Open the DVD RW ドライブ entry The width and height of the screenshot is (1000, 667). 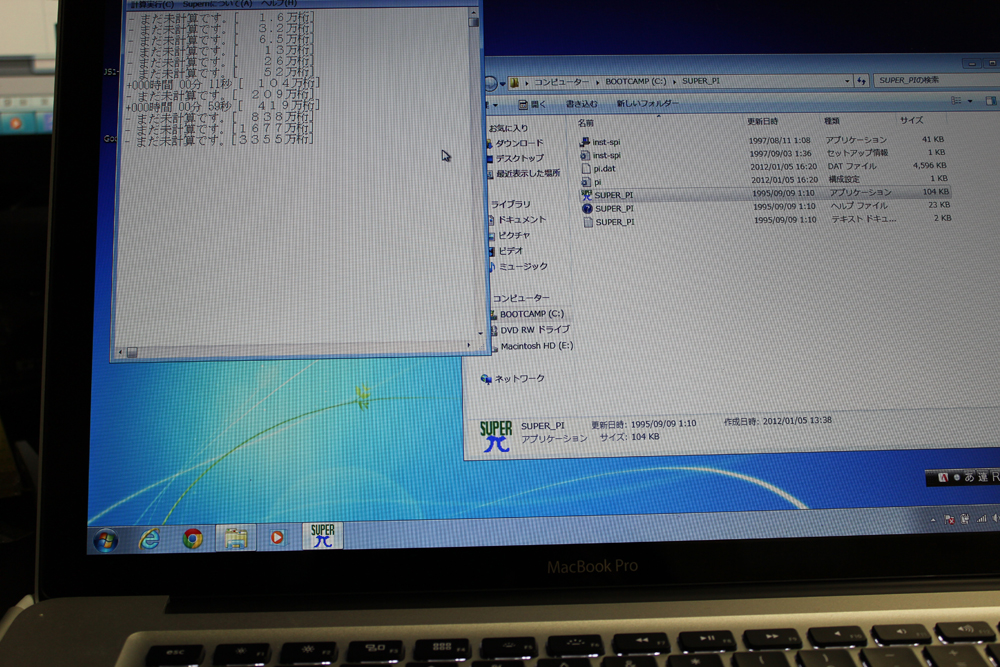(534, 330)
